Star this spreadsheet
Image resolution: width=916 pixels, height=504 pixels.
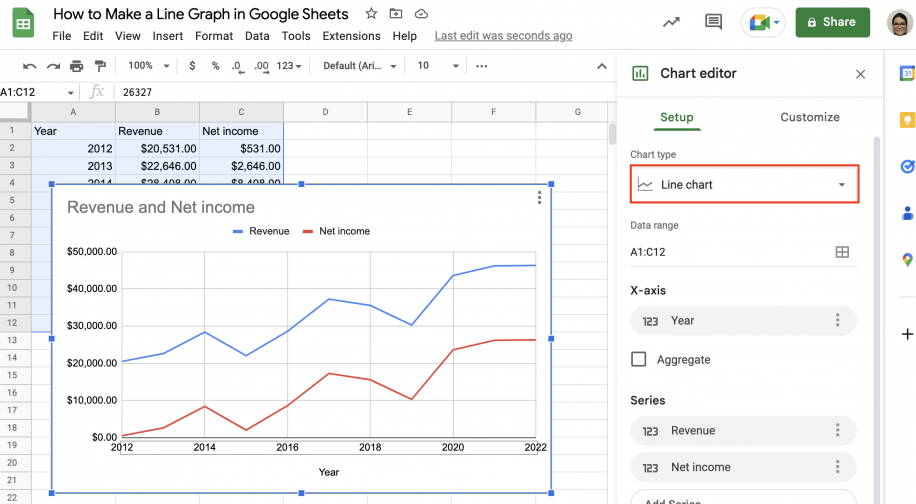(x=371, y=13)
